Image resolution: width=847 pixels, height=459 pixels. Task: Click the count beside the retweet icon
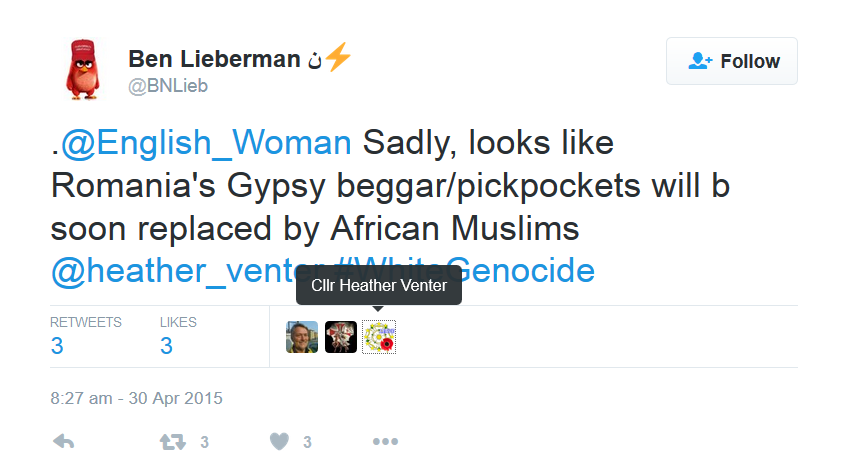[204, 442]
